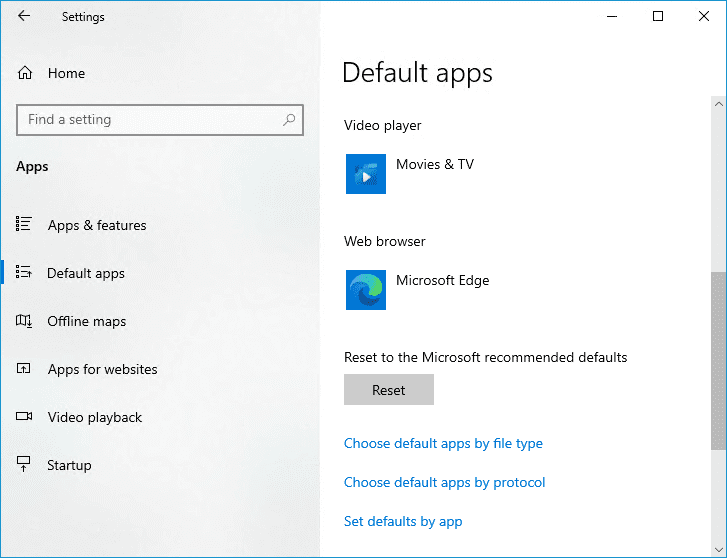This screenshot has height=558, width=727.
Task: Open Choose default apps by protocol
Action: click(x=444, y=482)
